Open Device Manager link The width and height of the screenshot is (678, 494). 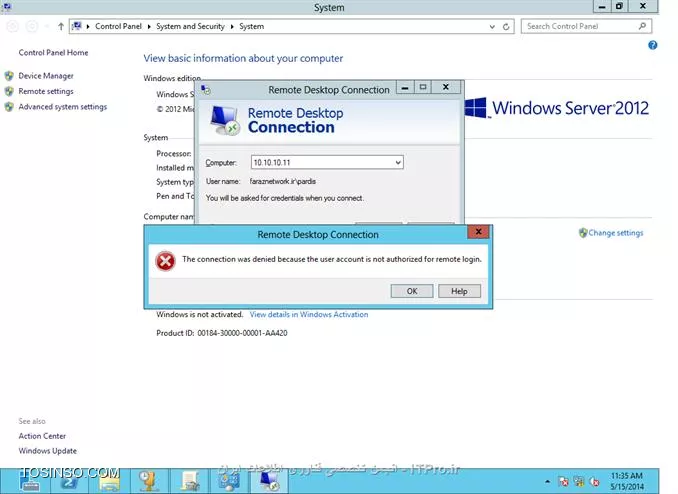[46, 76]
